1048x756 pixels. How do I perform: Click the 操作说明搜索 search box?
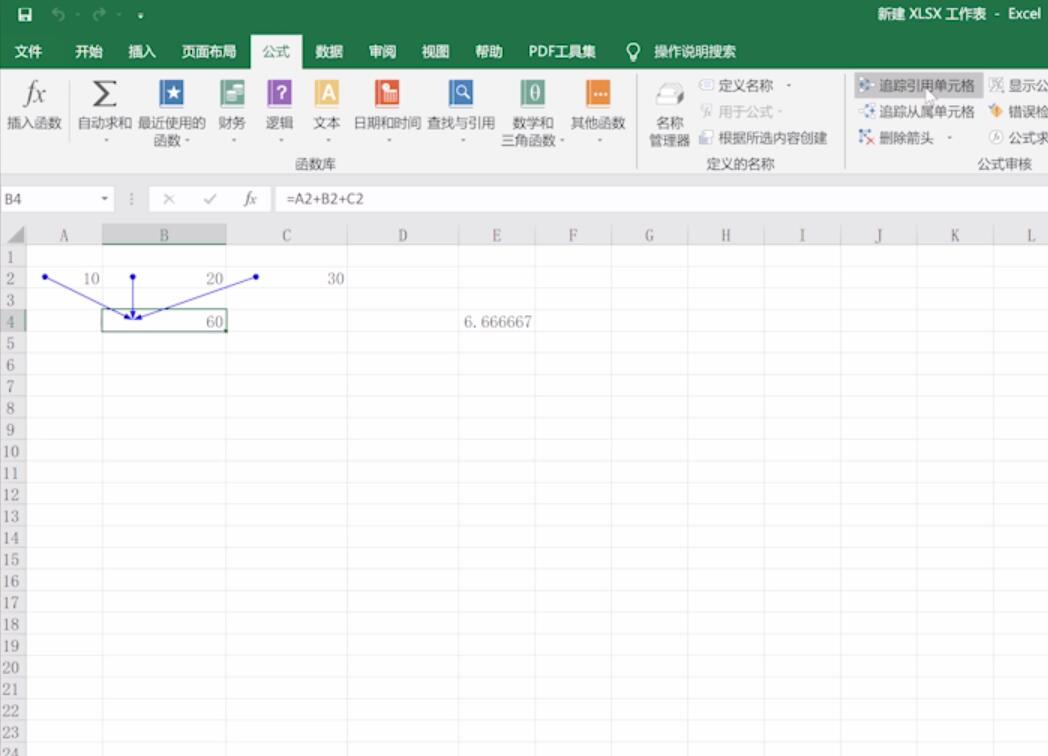pyautogui.click(x=694, y=51)
